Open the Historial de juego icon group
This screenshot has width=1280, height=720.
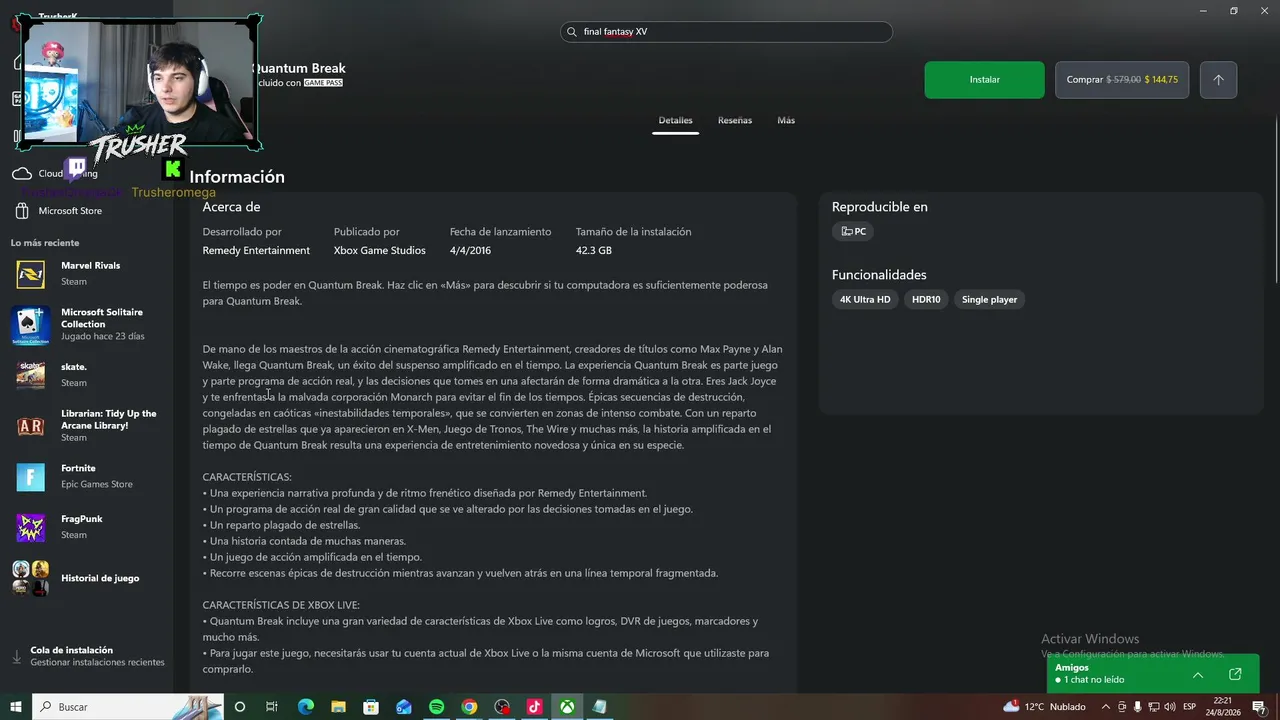[x=30, y=578]
